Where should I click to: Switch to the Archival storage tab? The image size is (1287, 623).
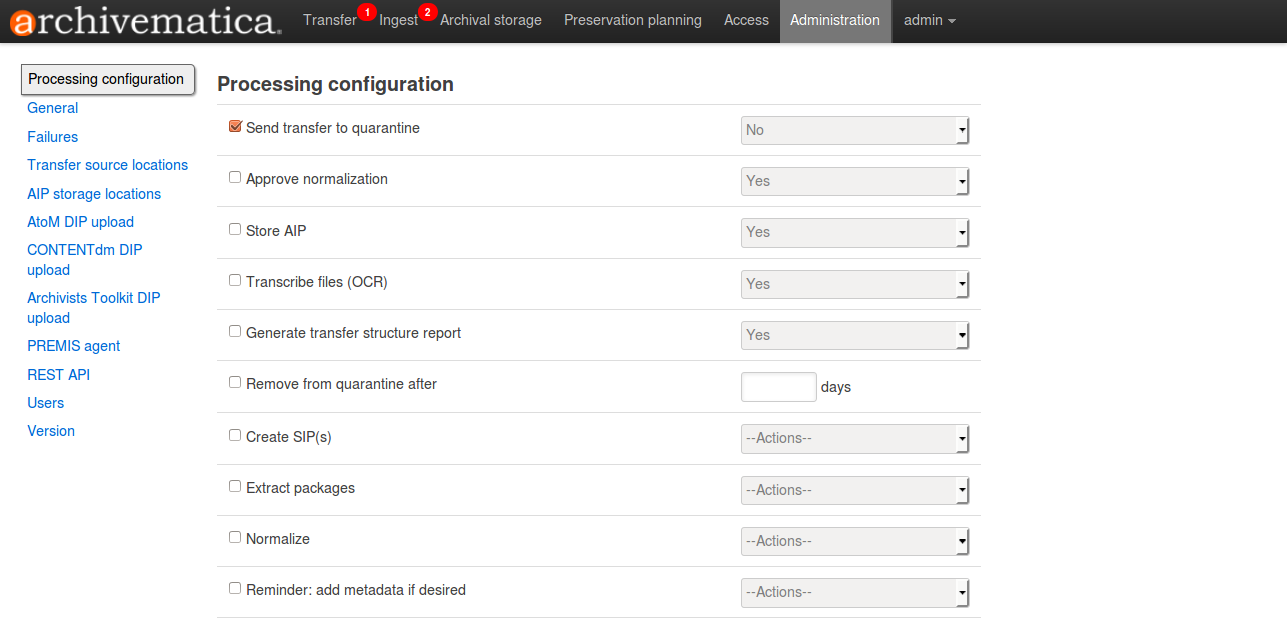click(490, 20)
